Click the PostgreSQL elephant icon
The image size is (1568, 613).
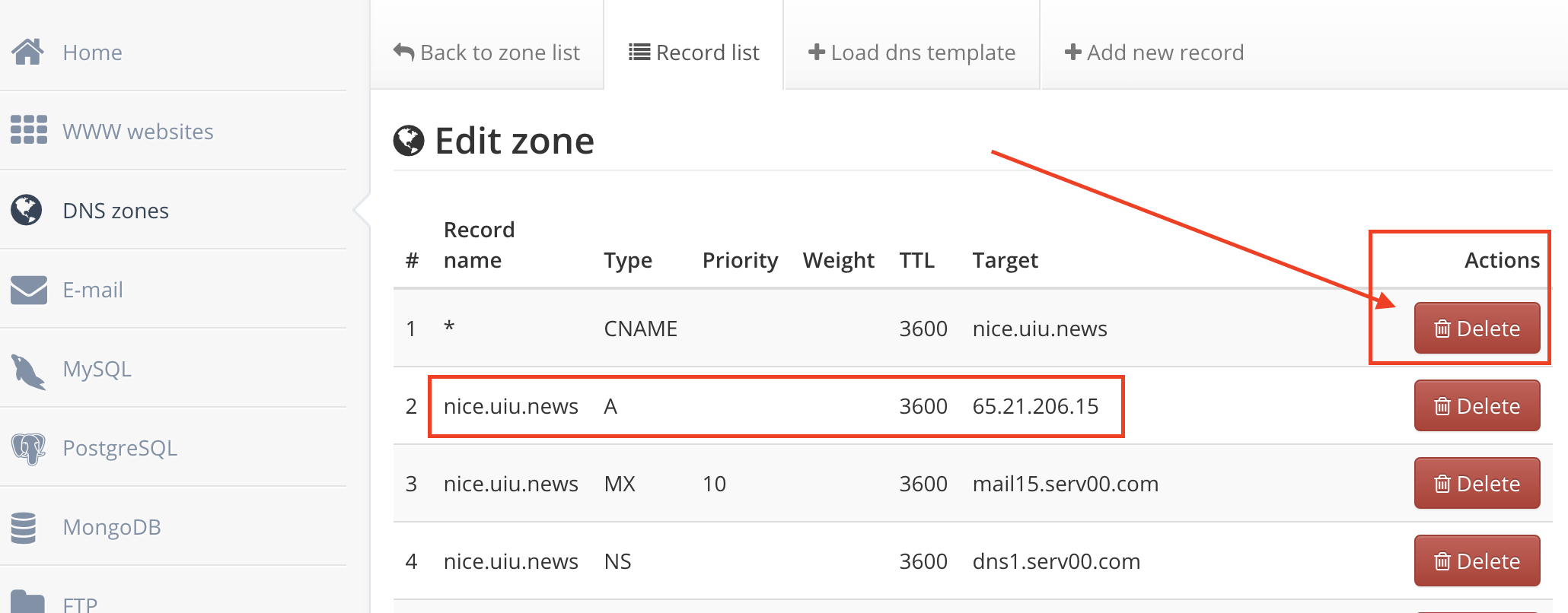tap(29, 449)
